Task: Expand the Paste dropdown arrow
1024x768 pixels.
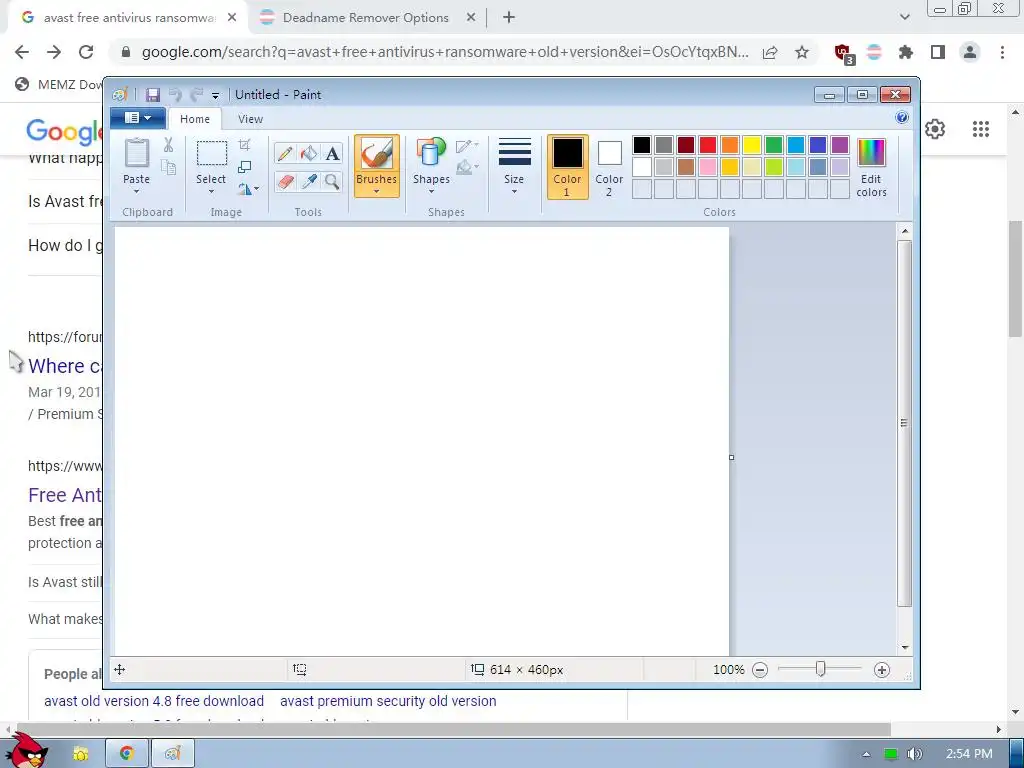Action: click(136, 191)
